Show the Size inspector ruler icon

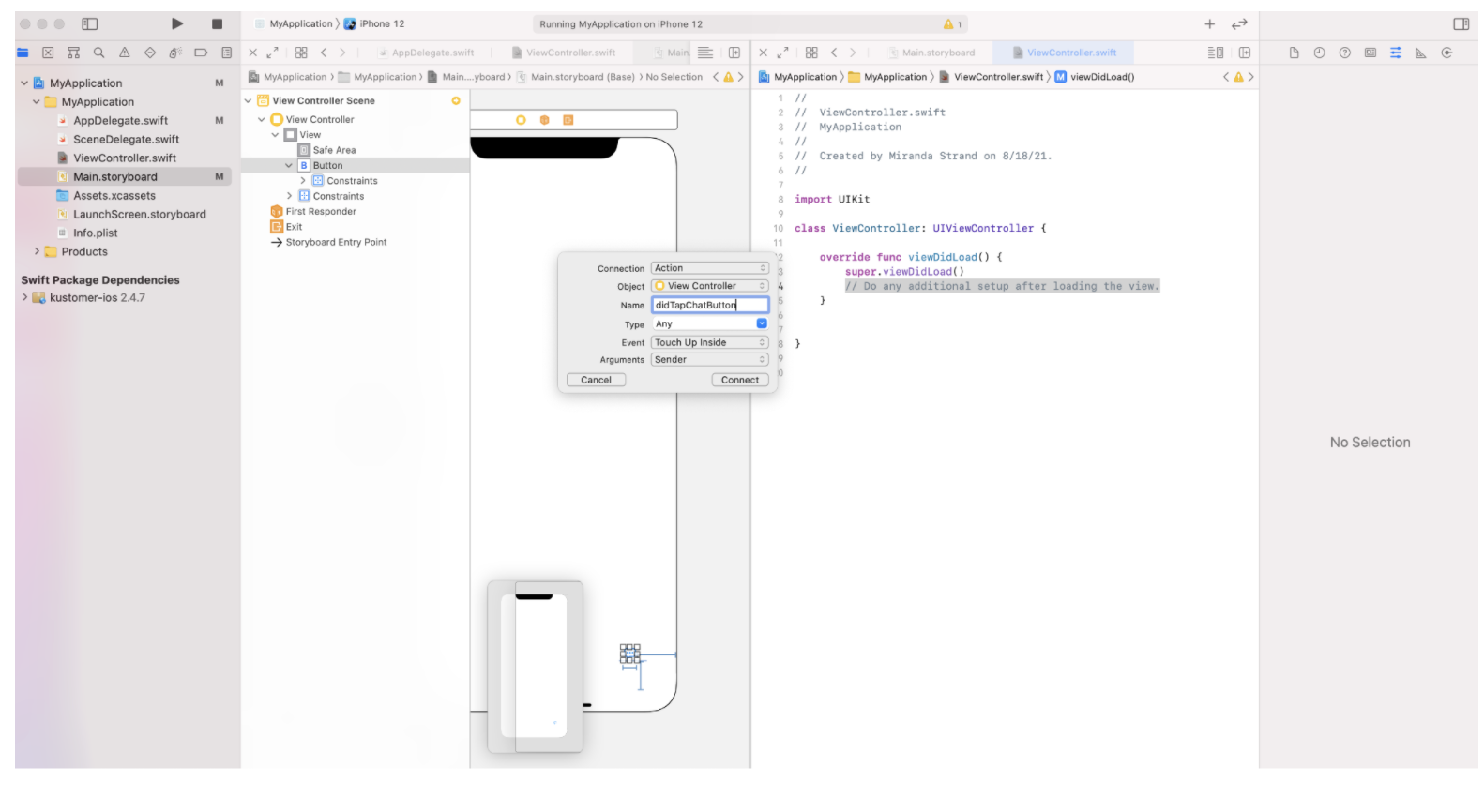1420,53
